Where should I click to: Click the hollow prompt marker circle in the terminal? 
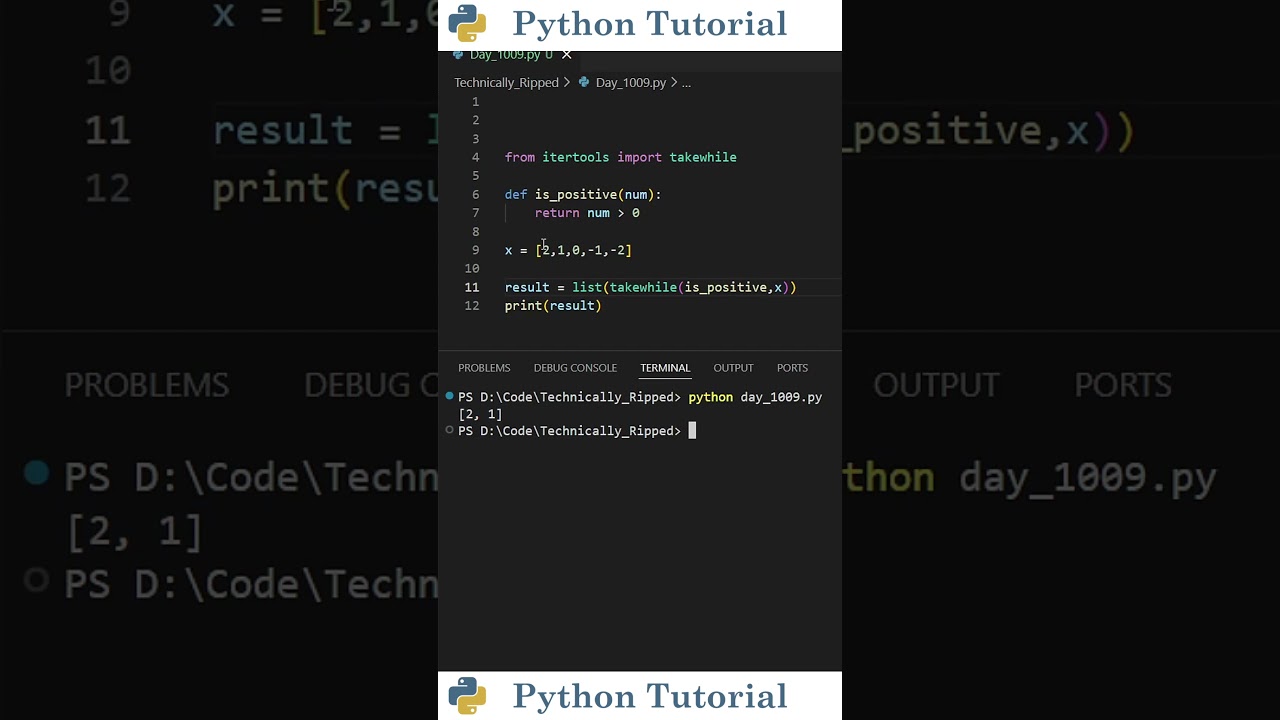click(x=450, y=430)
